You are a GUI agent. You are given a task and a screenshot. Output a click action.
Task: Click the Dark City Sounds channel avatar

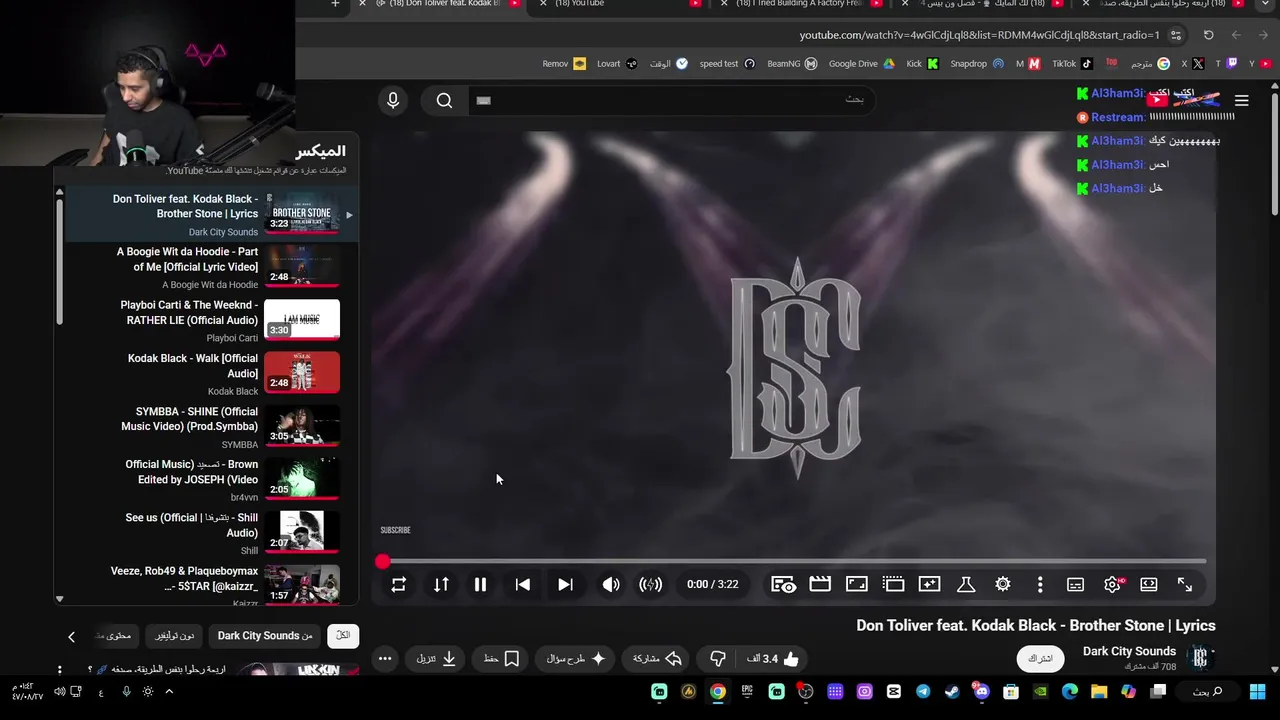pos(1200,657)
